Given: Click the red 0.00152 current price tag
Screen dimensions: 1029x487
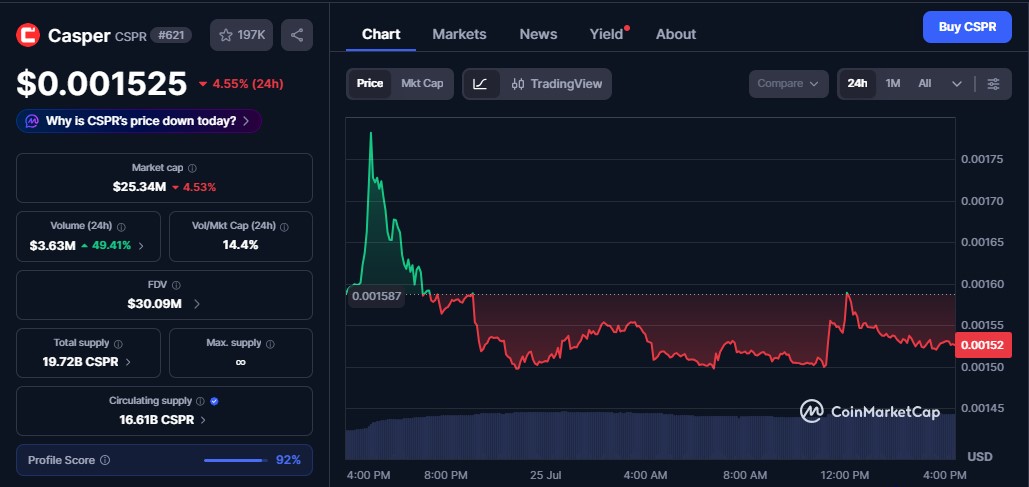Looking at the screenshot, I should click(x=983, y=345).
